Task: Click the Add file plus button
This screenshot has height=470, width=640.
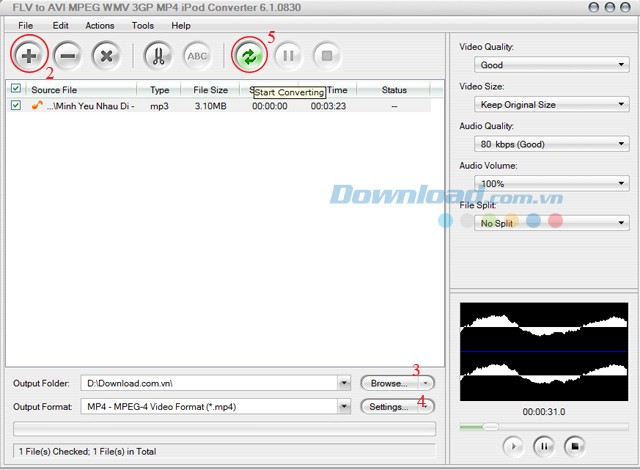Action: [29, 55]
